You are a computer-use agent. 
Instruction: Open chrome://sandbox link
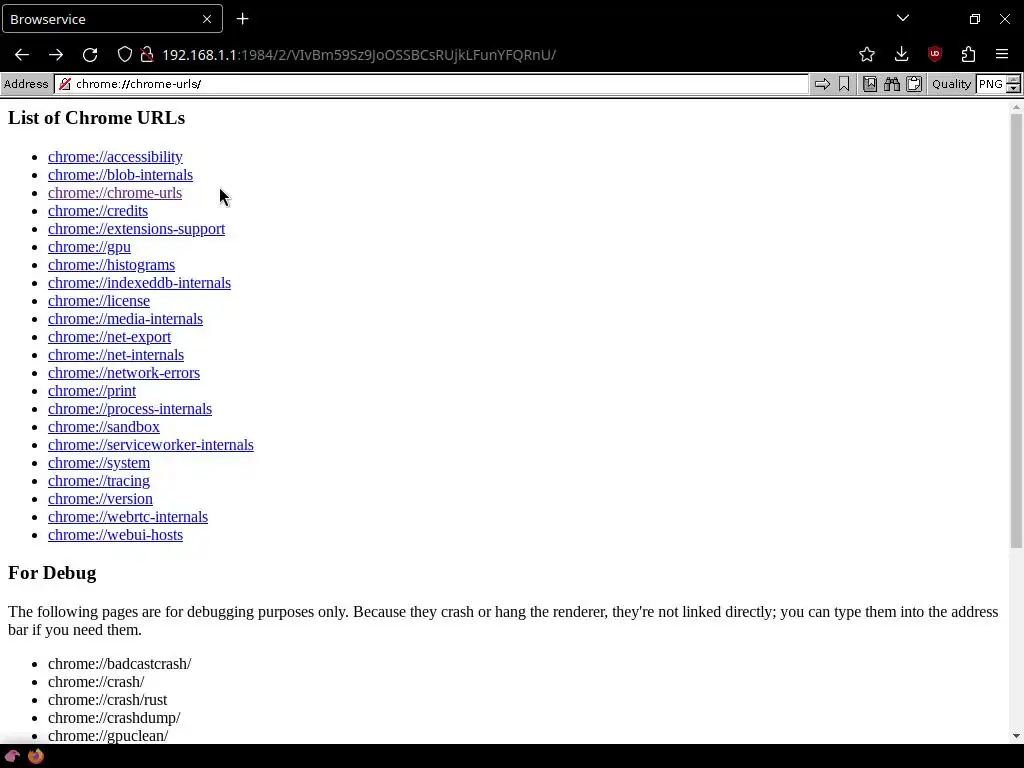[x=104, y=426]
